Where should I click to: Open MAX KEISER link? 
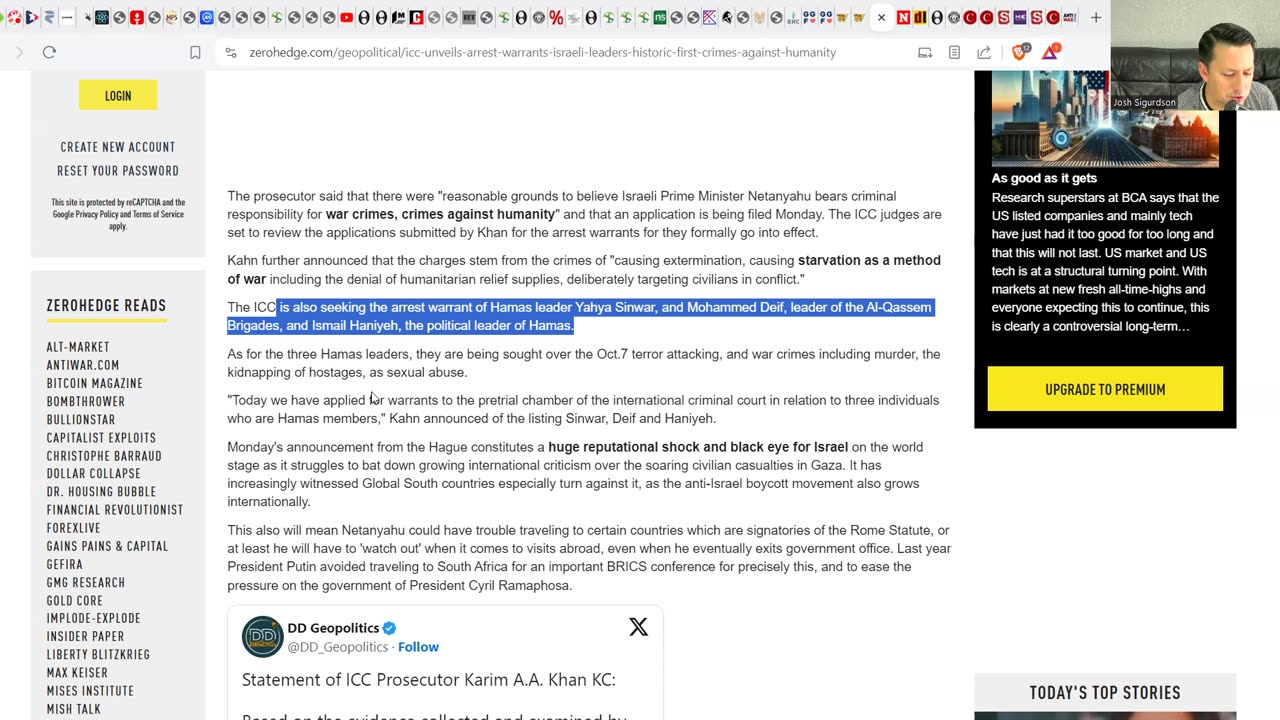pos(77,673)
